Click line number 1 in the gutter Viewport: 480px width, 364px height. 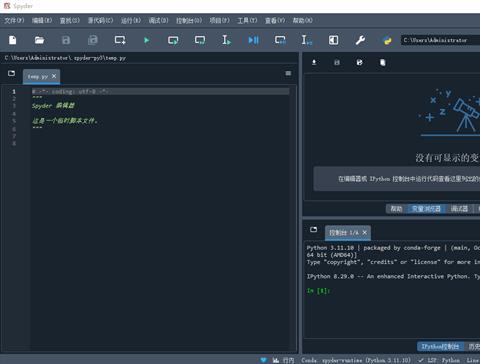[x=14, y=91]
